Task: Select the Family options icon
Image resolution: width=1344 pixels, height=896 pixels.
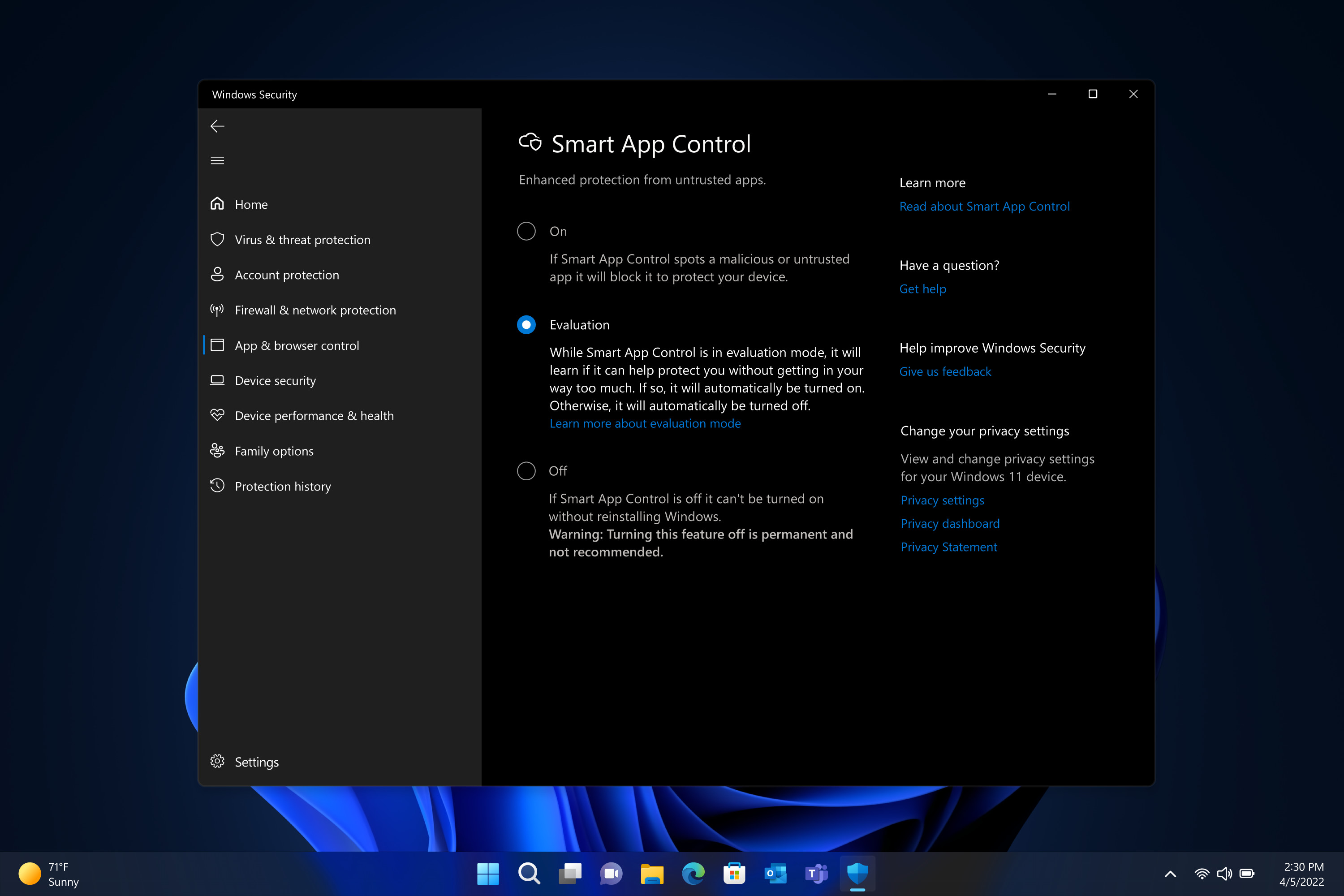Action: 218,450
